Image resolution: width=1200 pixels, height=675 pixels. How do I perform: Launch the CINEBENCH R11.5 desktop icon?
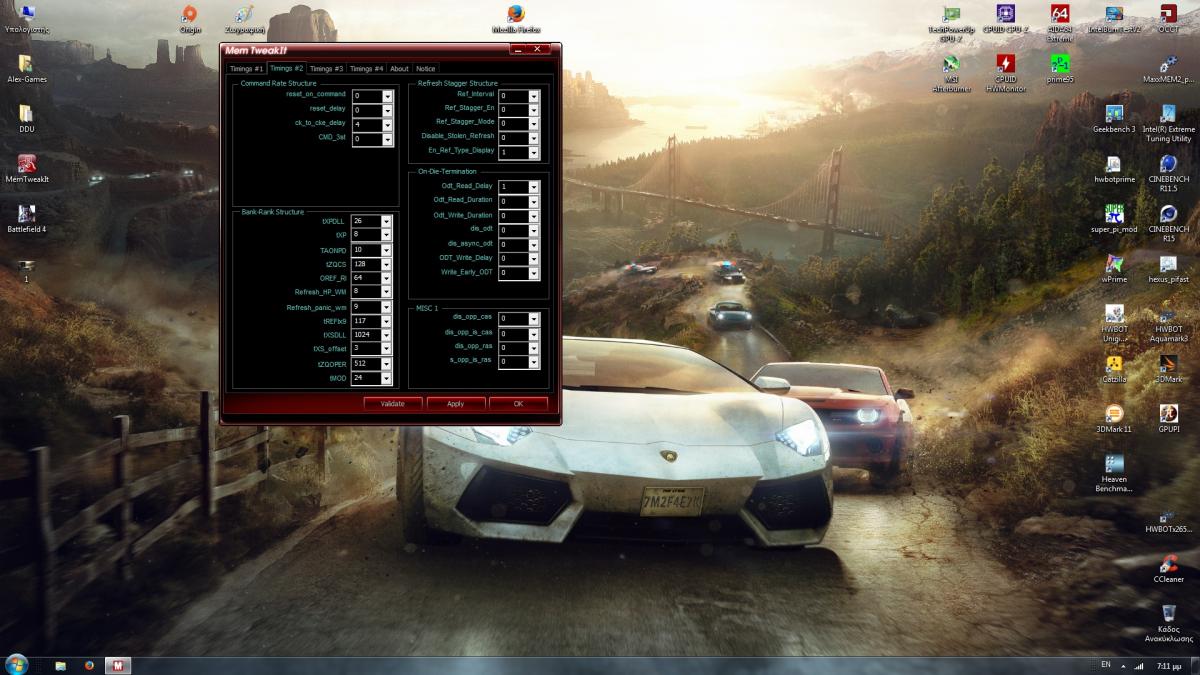click(x=1168, y=171)
